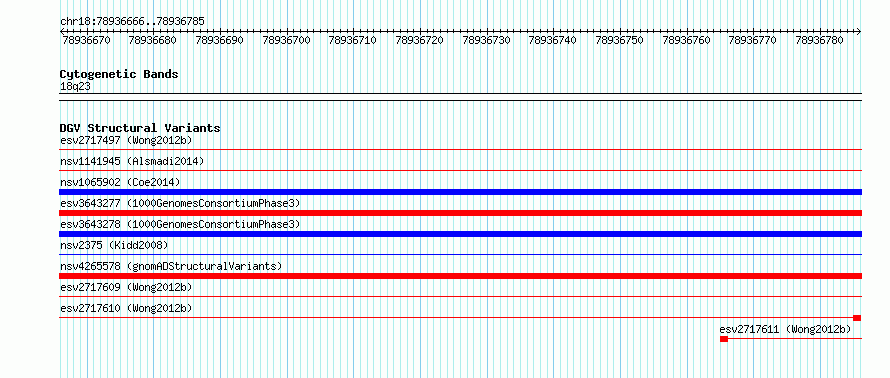The height and width of the screenshot is (378, 890).
Task: Open variant esv2717610 (Wong2012b)
Action: pyautogui.click(x=126, y=308)
